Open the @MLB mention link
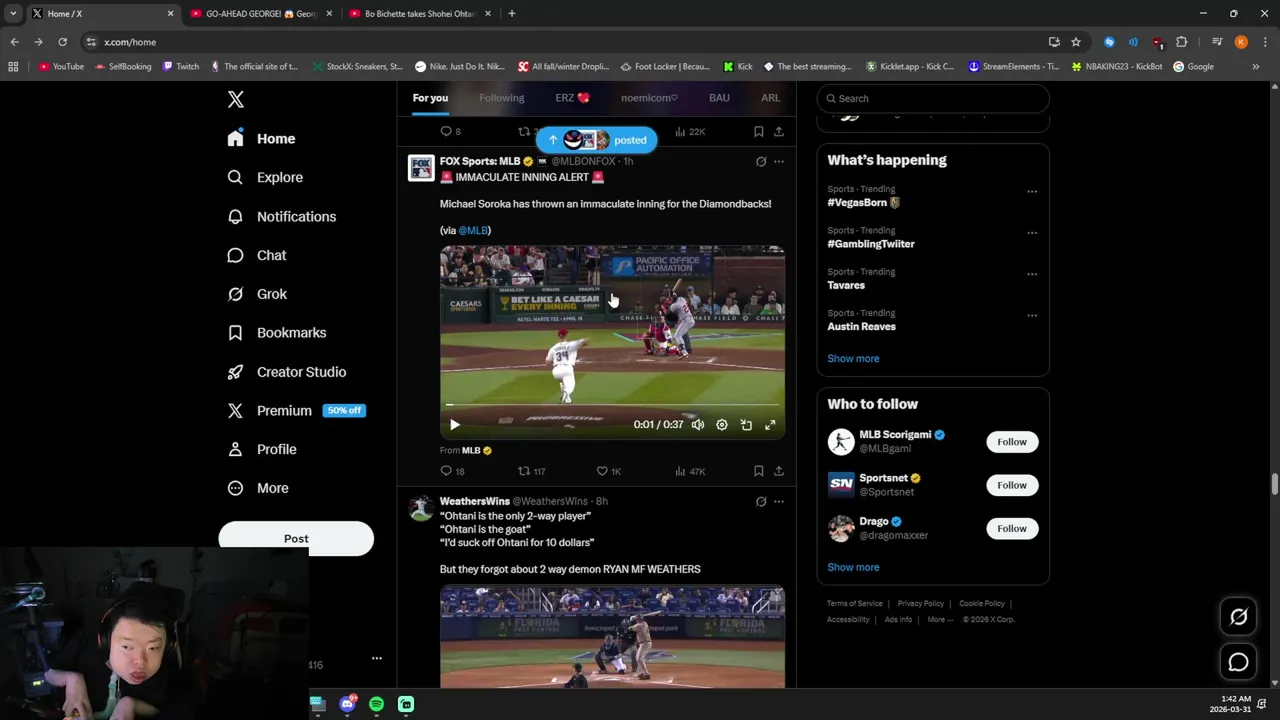 point(473,230)
